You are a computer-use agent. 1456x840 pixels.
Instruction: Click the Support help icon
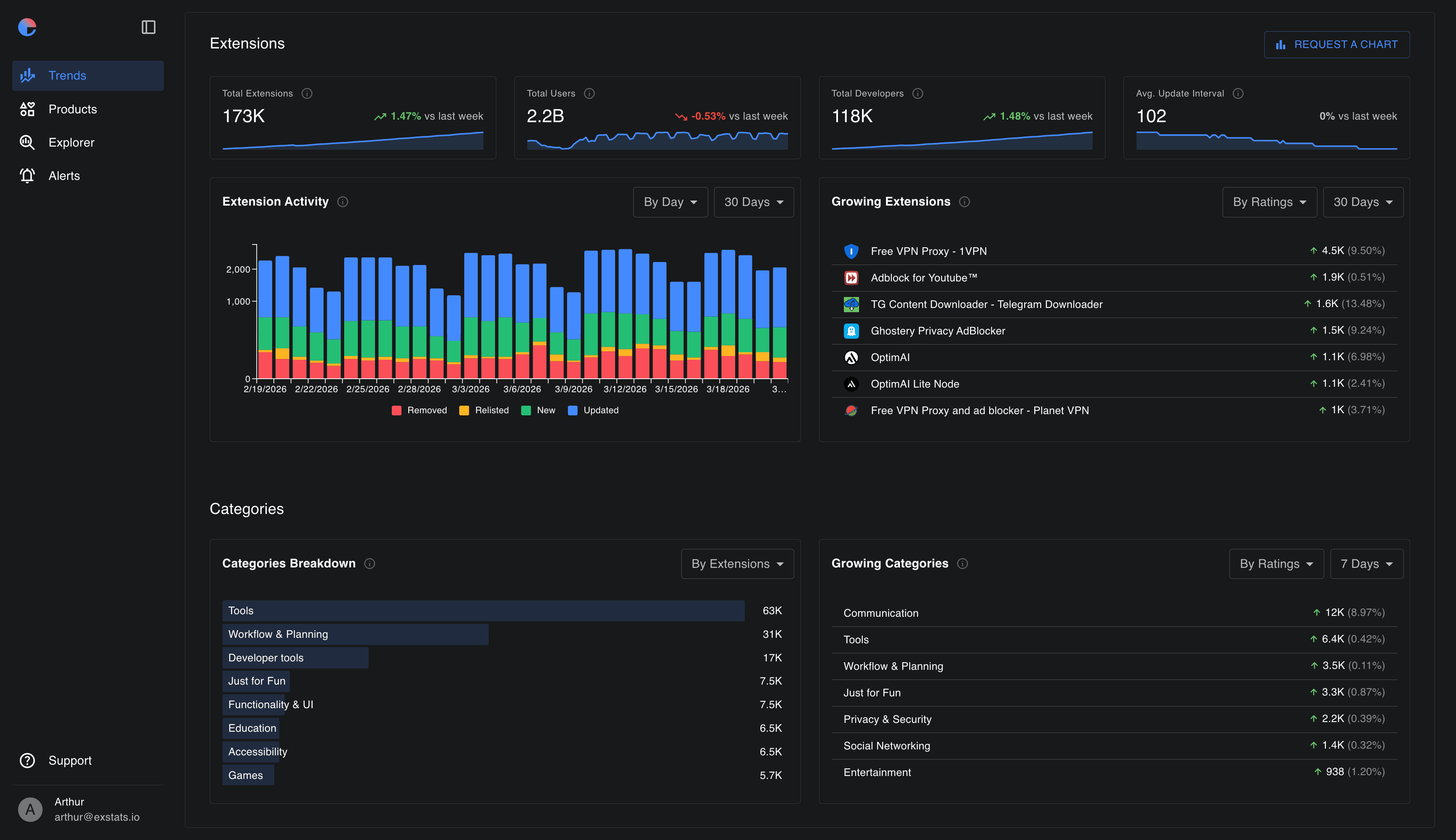coord(27,760)
